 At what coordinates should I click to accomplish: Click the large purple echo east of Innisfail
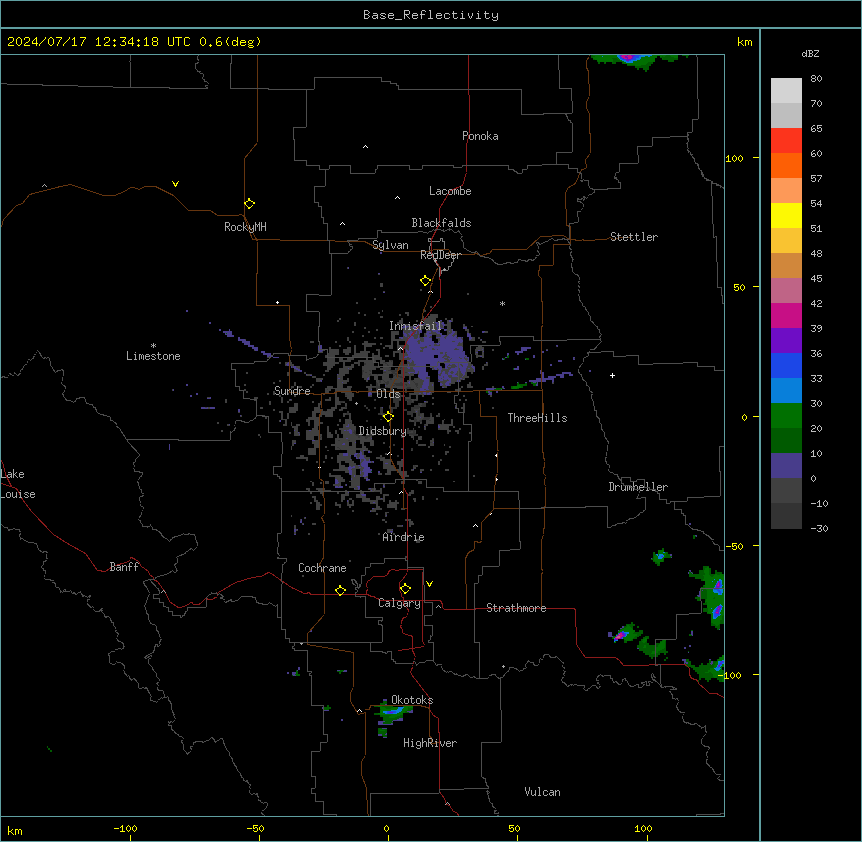click(x=439, y=356)
